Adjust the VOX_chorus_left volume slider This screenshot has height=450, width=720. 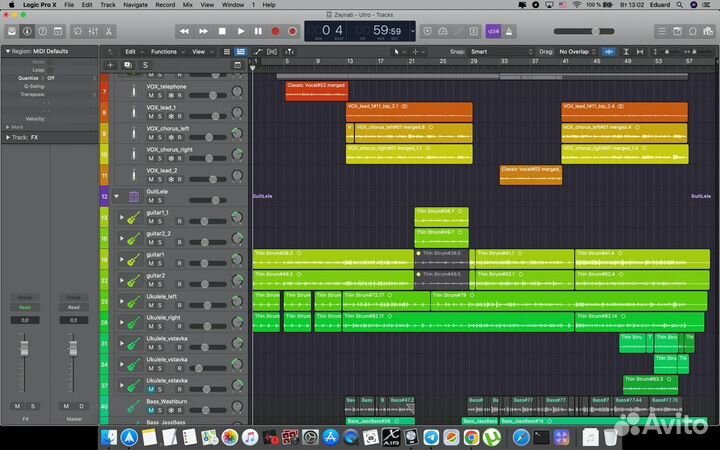click(x=208, y=138)
